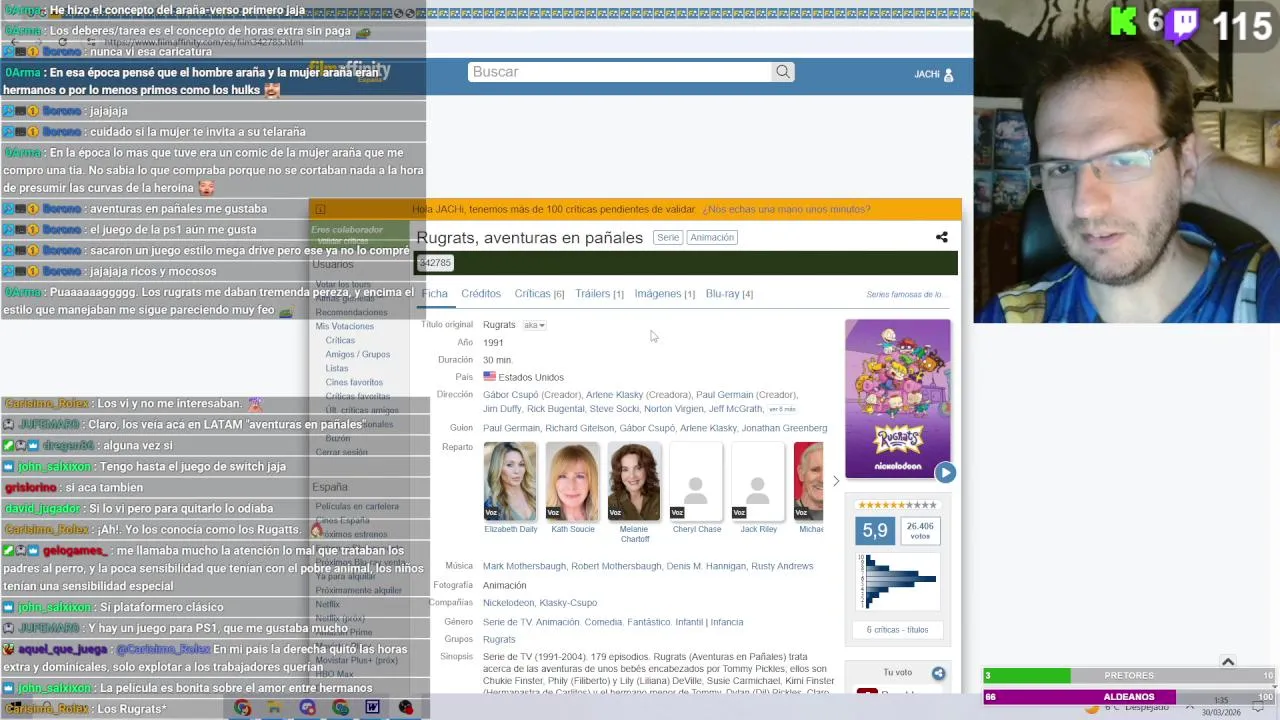
Task: Open Cheryl Chase cast placeholder
Action: tap(696, 481)
